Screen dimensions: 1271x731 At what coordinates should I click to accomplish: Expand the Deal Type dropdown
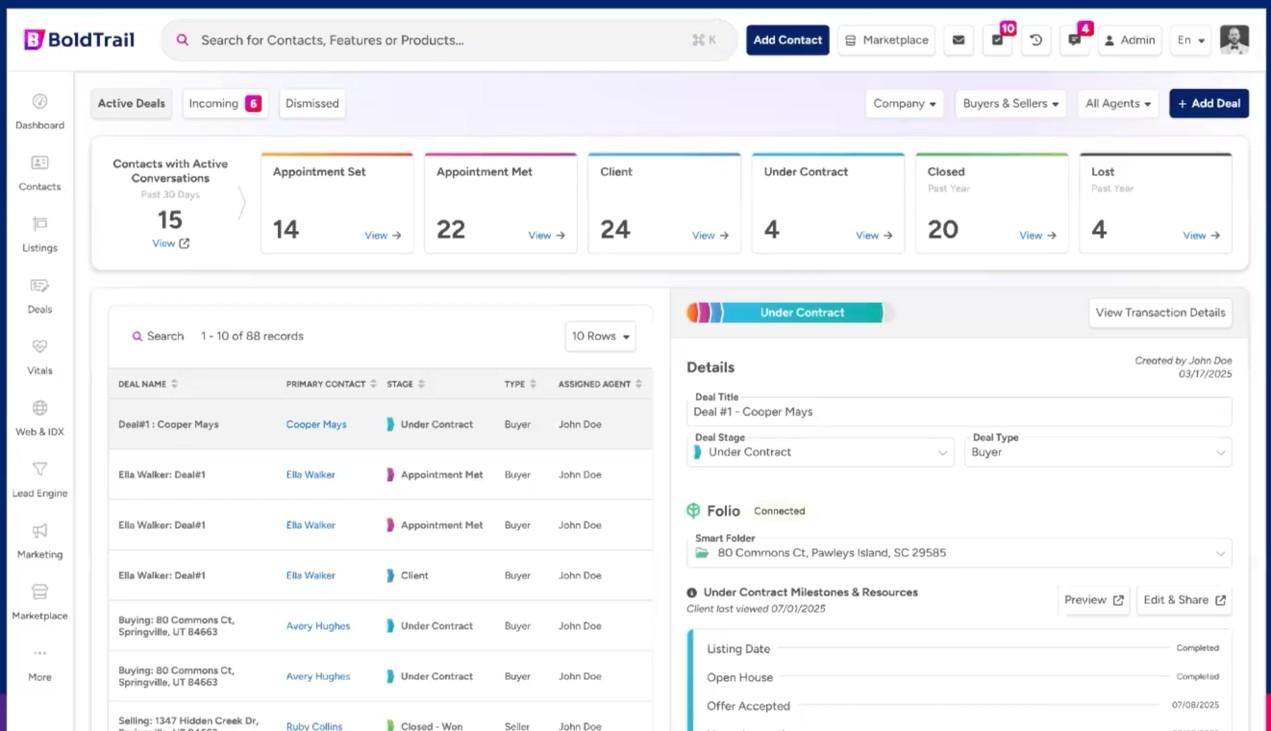click(1098, 452)
